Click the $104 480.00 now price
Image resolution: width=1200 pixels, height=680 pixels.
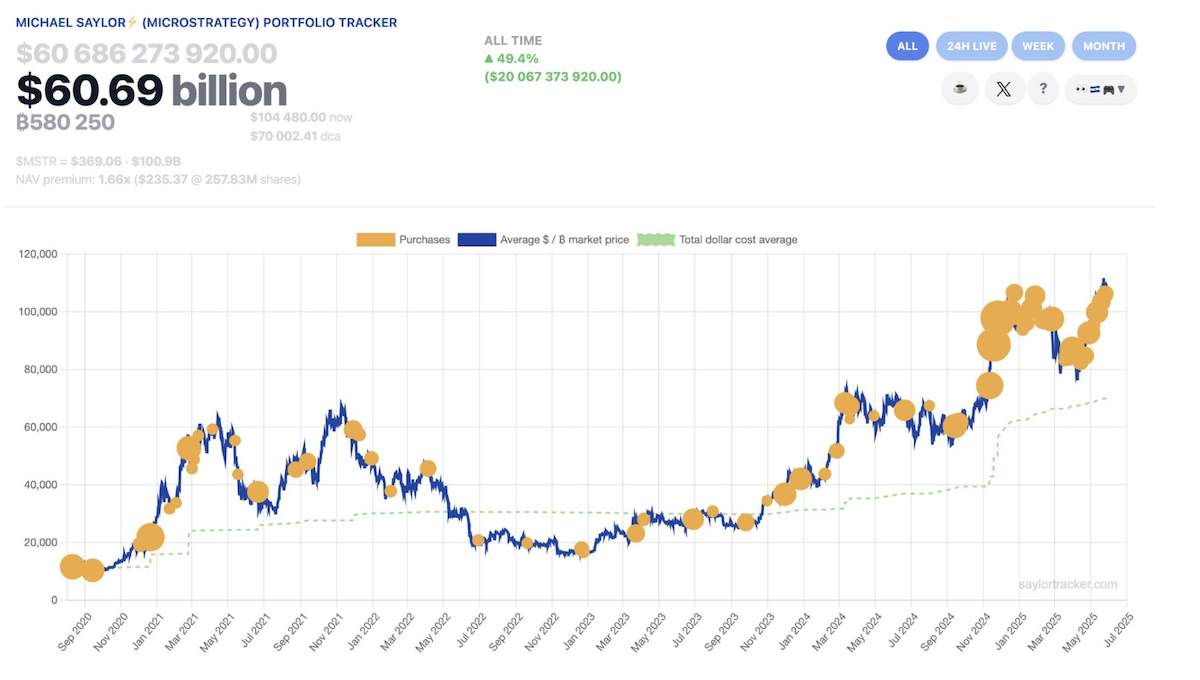click(x=301, y=117)
